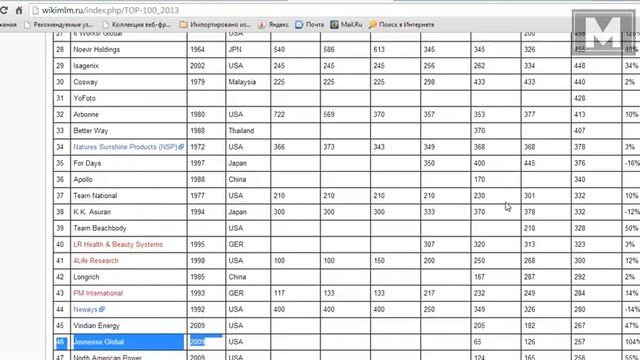Open Natures Sunshine Products (NSP) link
Image resolution: width=640 pixels, height=360 pixels.
[125, 147]
